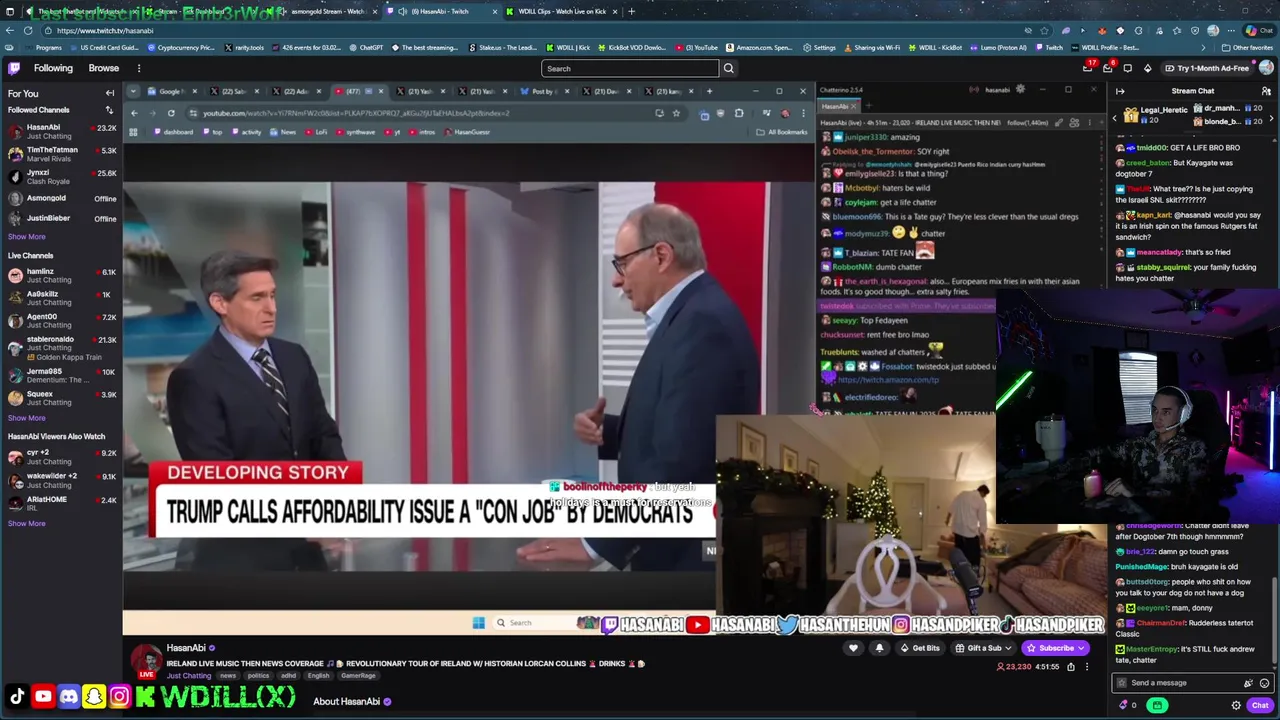The height and width of the screenshot is (720, 1280).
Task: Open ChatGPT bookmark
Action: pos(366,47)
